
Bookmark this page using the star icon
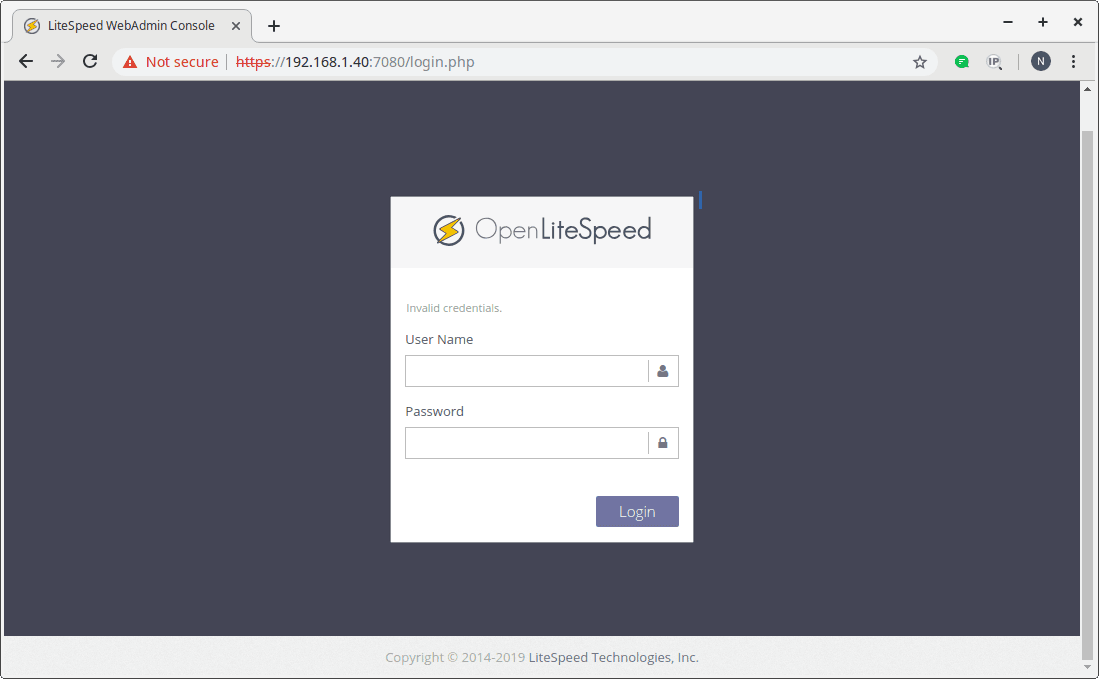[x=919, y=61]
